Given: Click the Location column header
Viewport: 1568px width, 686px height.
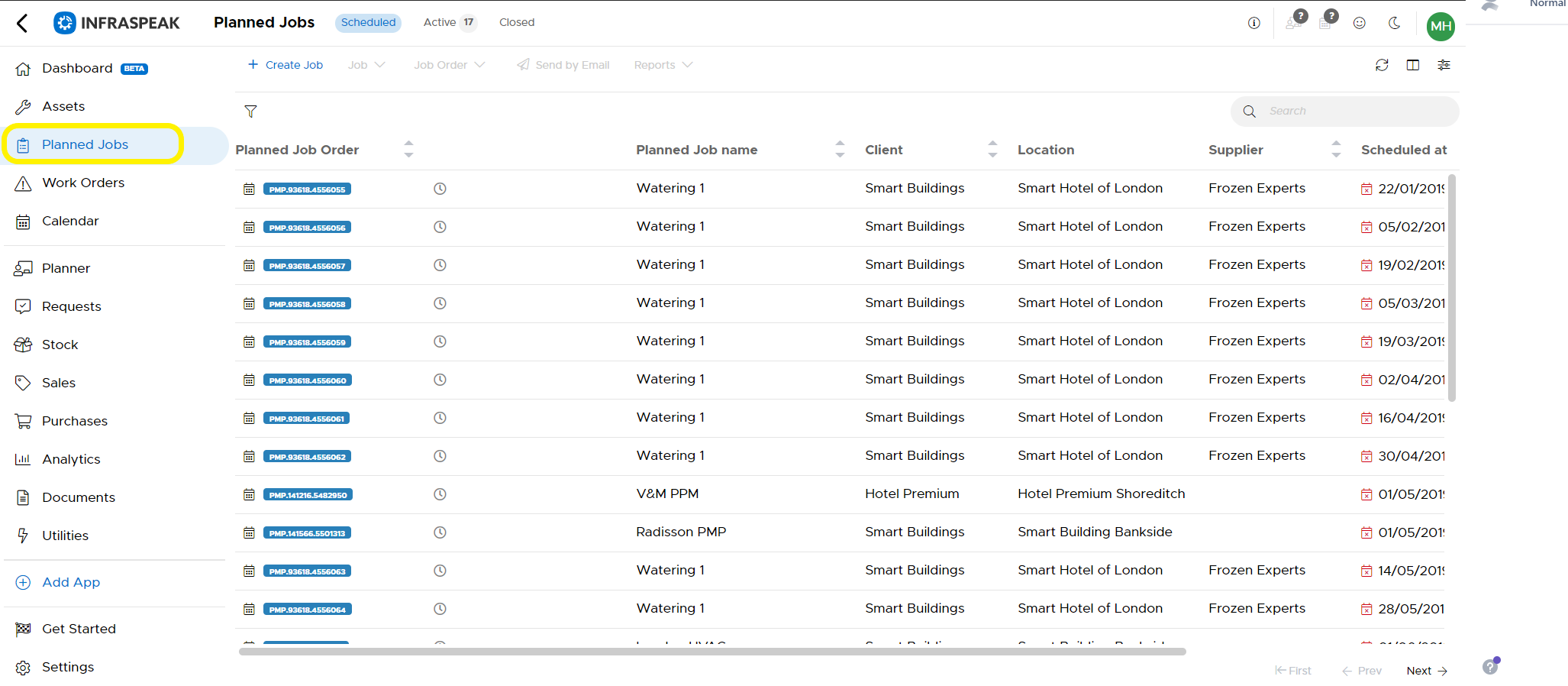Looking at the screenshot, I should pos(1046,150).
